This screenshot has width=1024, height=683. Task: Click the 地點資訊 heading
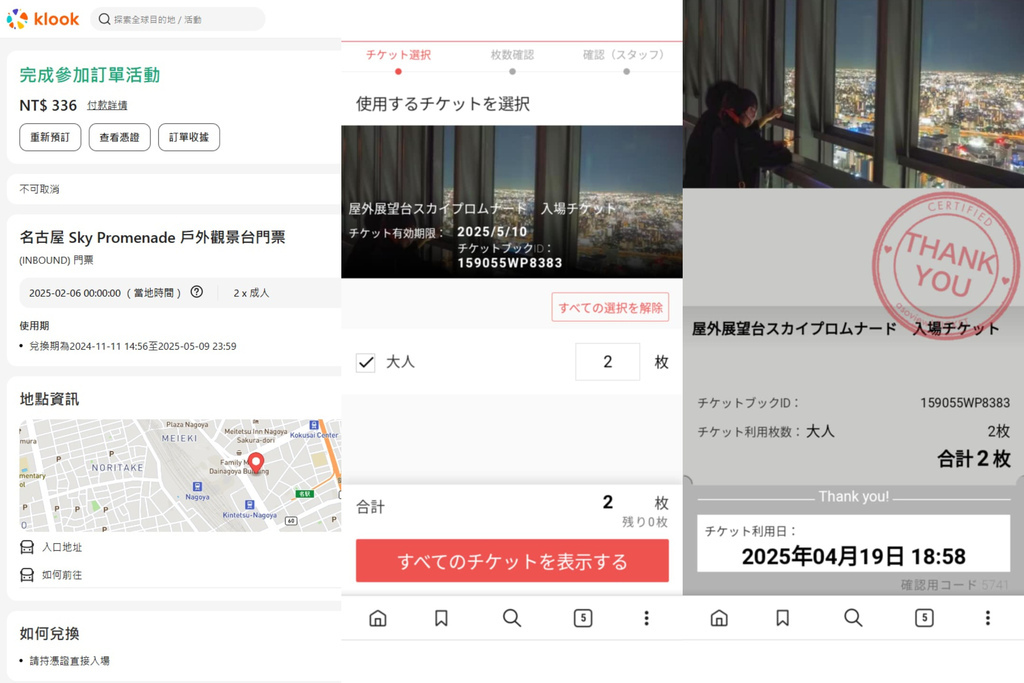coord(50,399)
